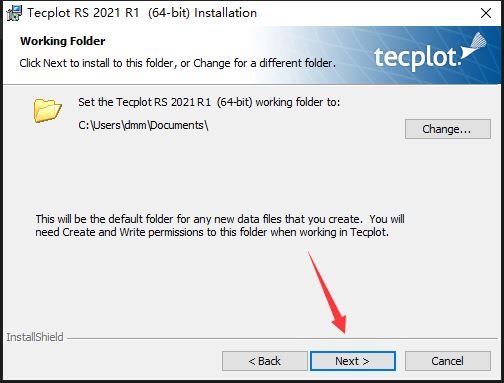504x383 pixels.
Task: Open the Change... folder dialog
Action: pos(448,129)
